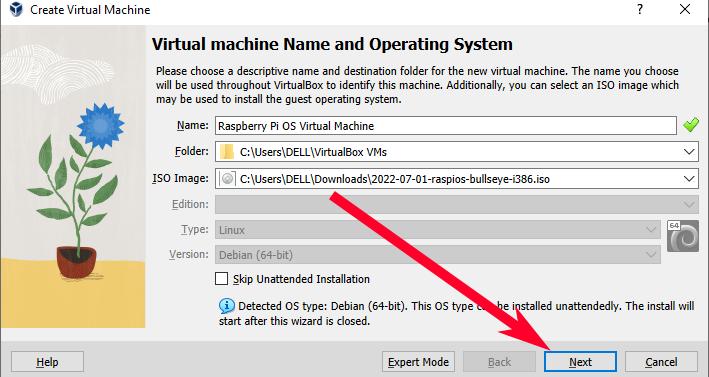Screen dimensions: 709x377
Task: Click the Back button
Action: [x=499, y=362]
